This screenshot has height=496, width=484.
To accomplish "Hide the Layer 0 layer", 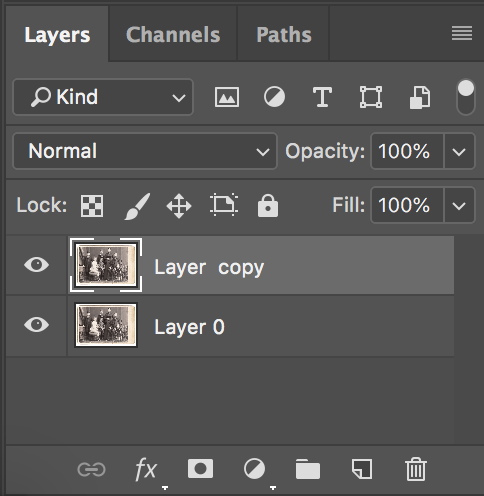I will 36,325.
